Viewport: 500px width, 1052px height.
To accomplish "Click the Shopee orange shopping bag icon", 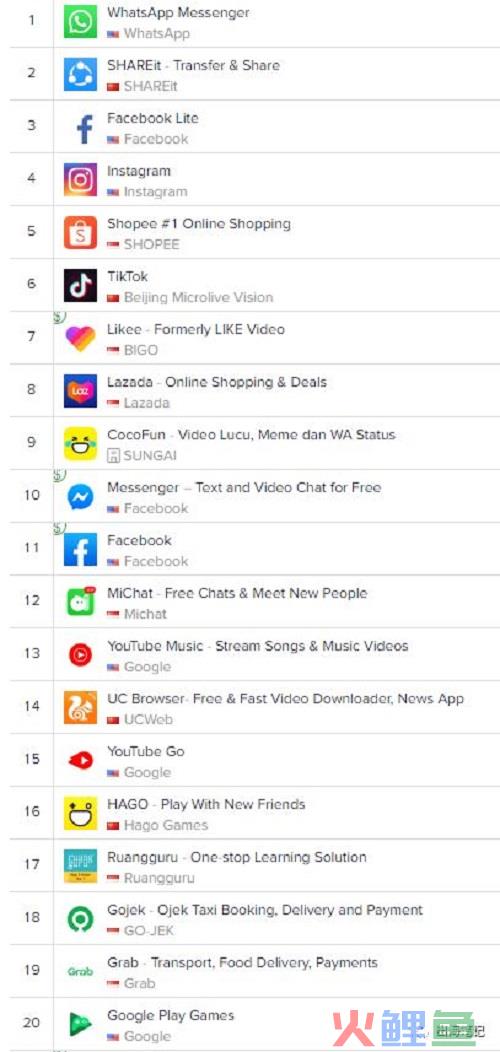I will tap(81, 232).
